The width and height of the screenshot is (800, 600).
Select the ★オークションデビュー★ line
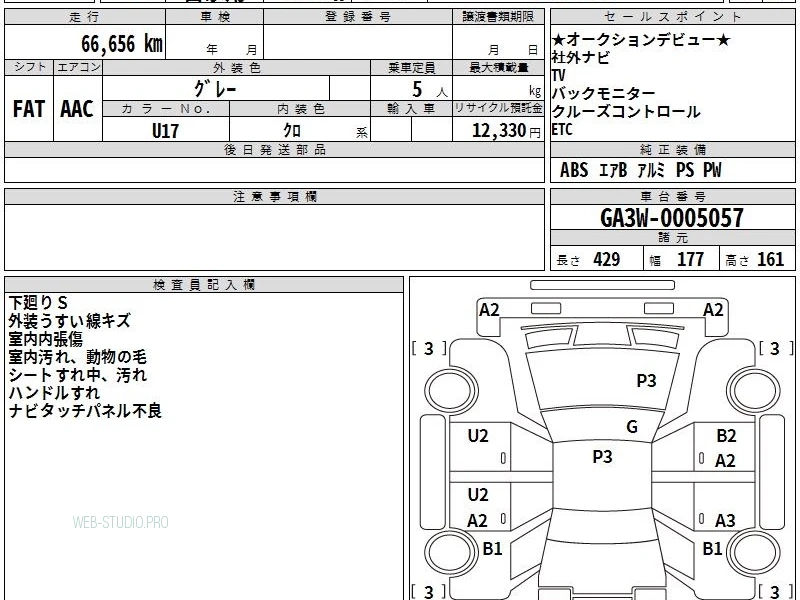pyautogui.click(x=641, y=40)
